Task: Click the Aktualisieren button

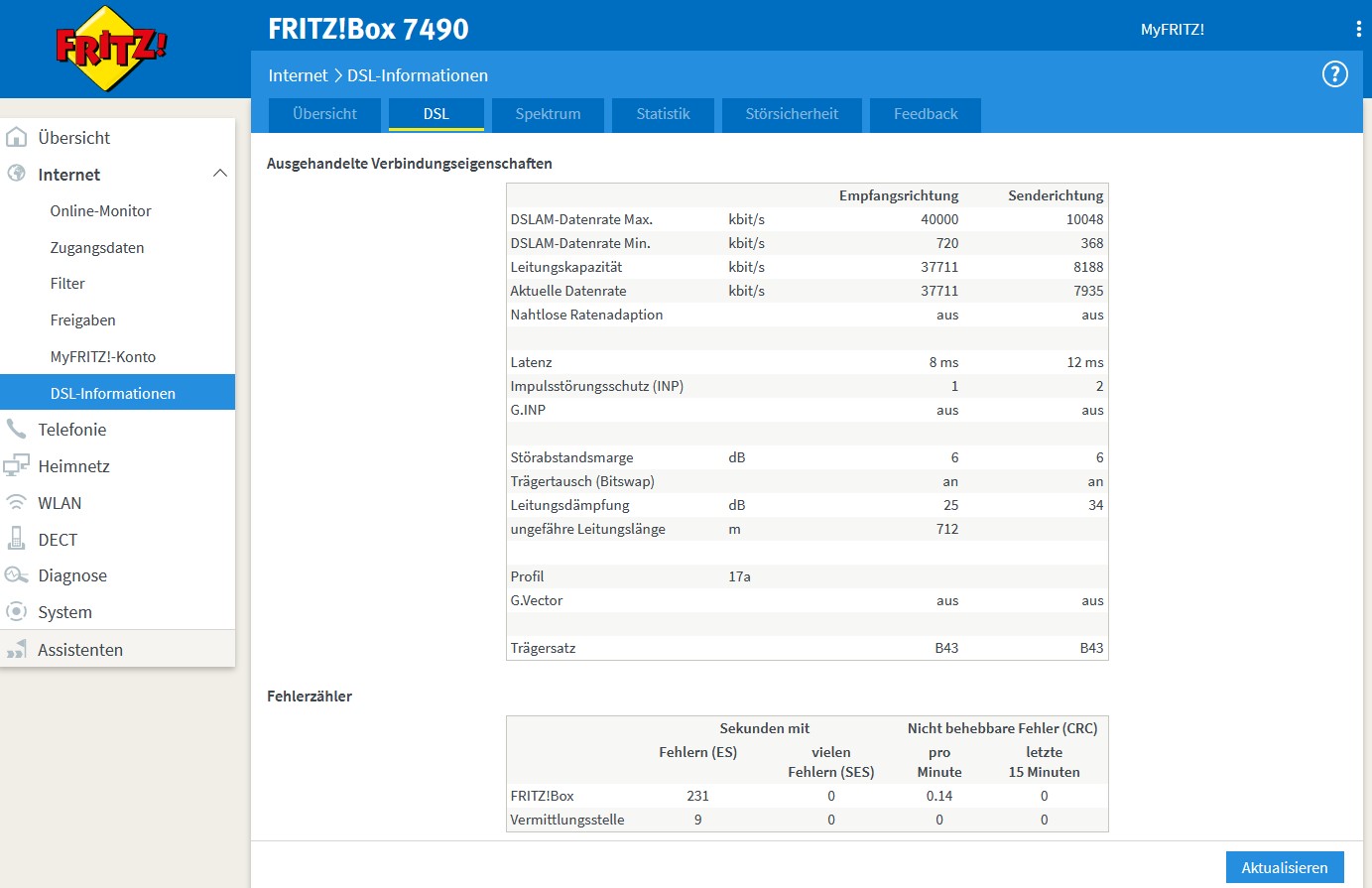Action: coord(1285,867)
